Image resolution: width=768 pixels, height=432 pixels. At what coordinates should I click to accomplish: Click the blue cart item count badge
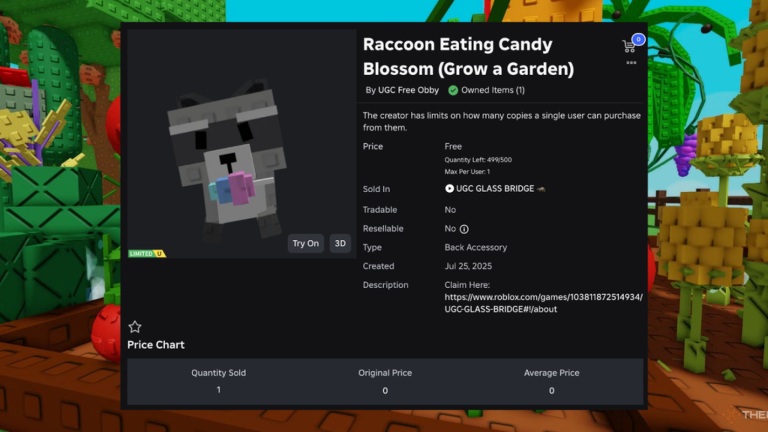pos(638,39)
